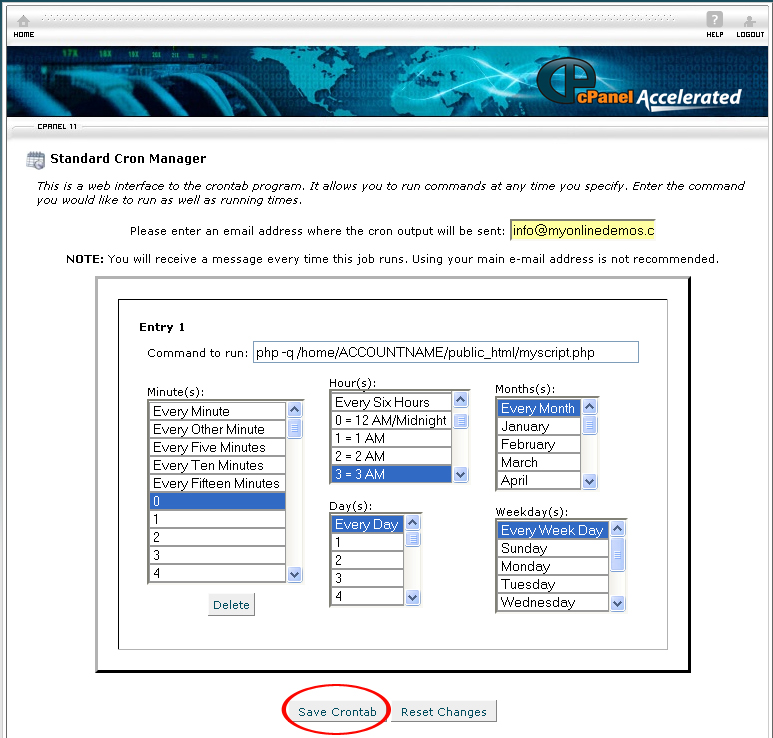This screenshot has height=738, width=773.
Task: Click the Minutes list scrollbar thumb
Action: (295, 428)
